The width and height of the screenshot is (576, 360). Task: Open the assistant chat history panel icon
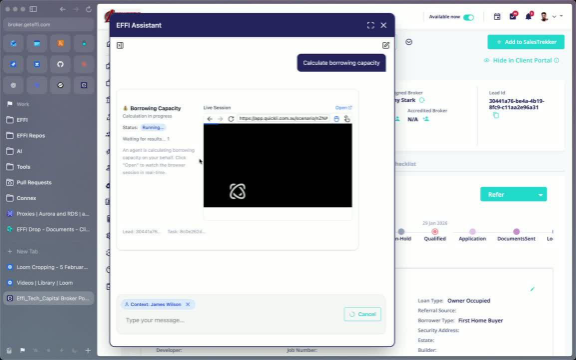(x=120, y=46)
